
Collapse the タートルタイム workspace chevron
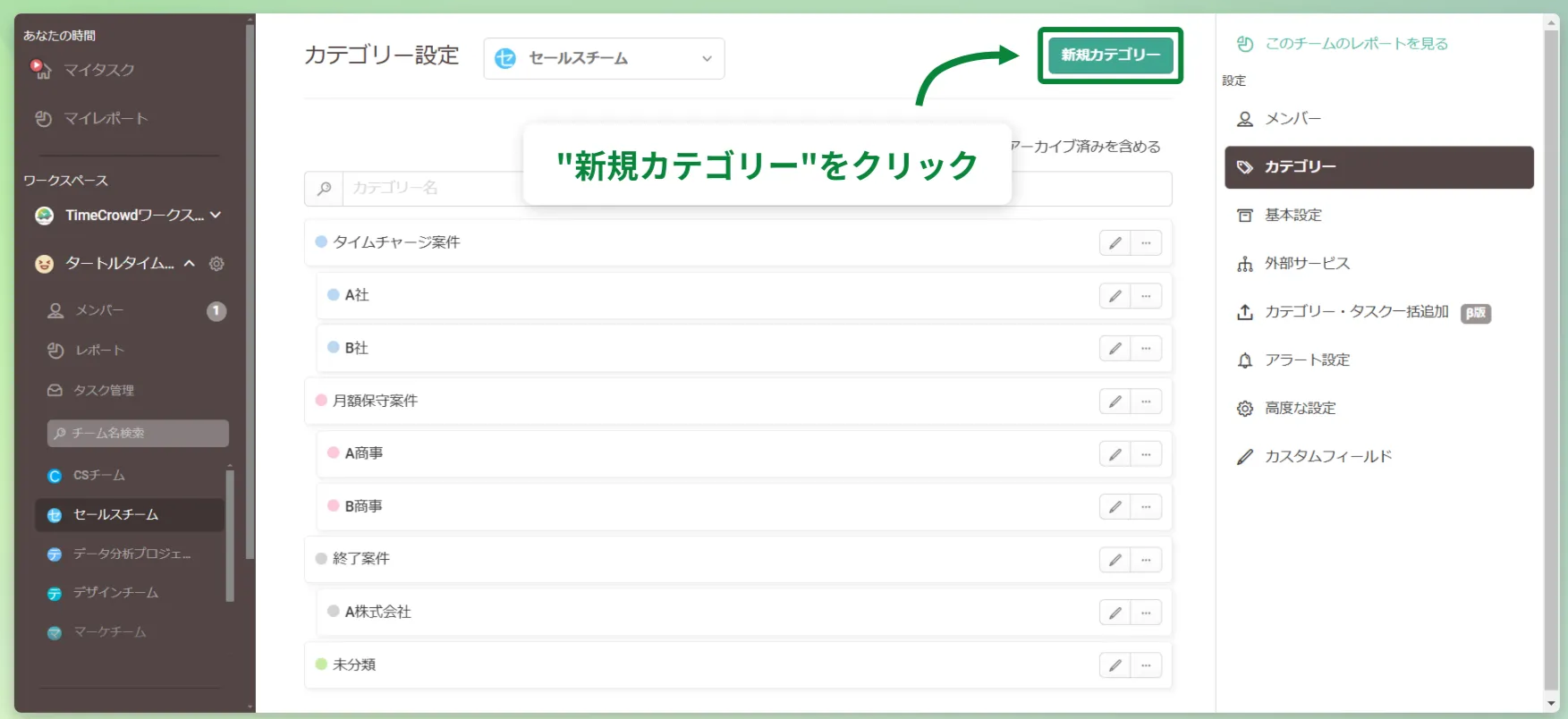tap(190, 264)
